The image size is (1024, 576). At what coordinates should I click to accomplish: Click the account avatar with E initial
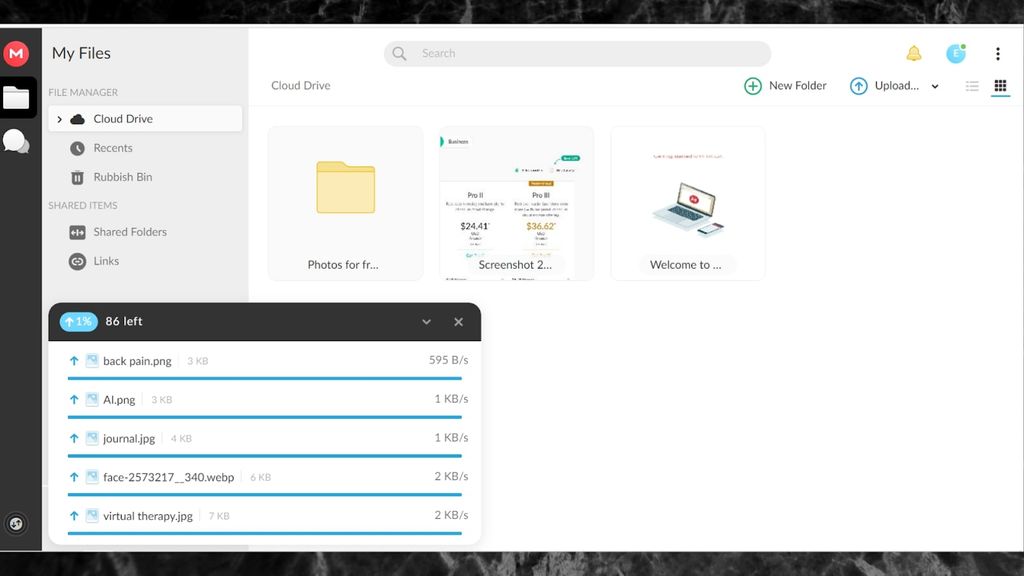(x=957, y=53)
